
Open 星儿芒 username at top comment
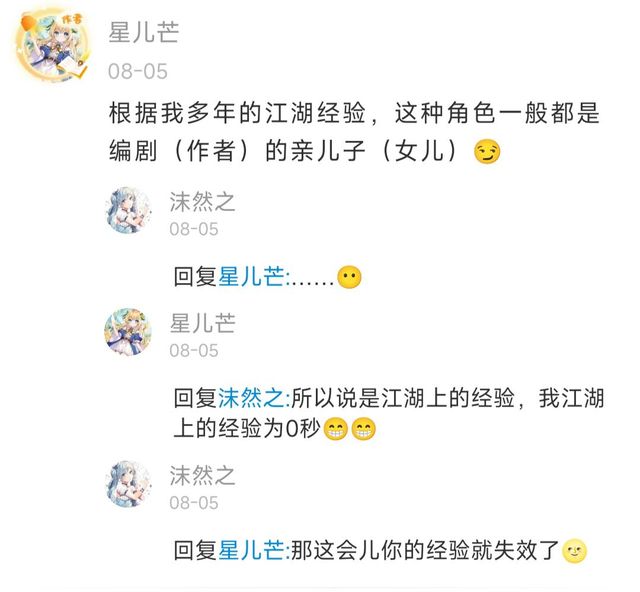144,31
